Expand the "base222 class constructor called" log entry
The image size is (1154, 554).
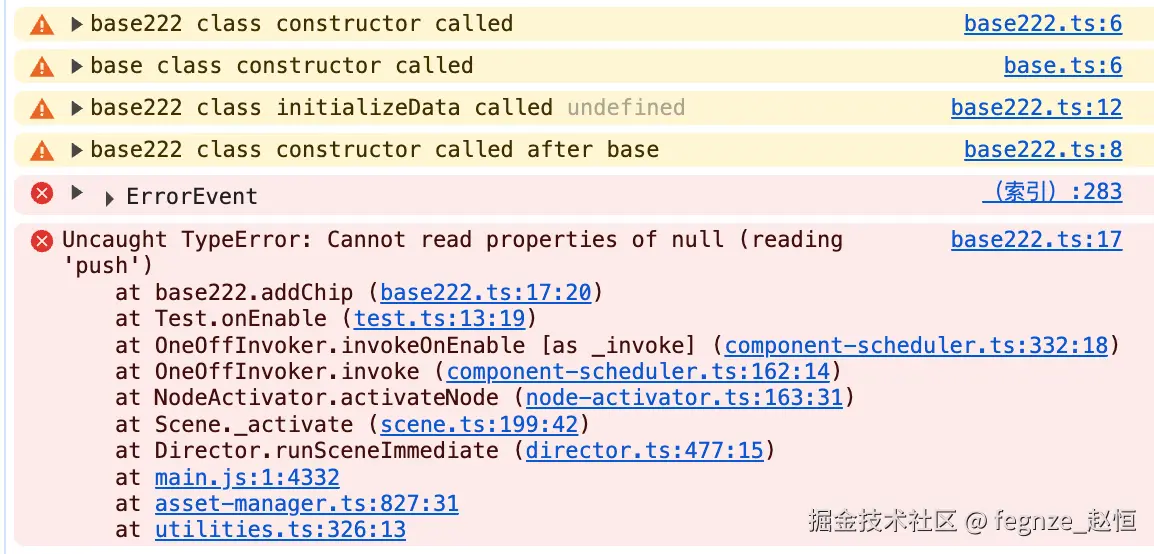(77, 24)
